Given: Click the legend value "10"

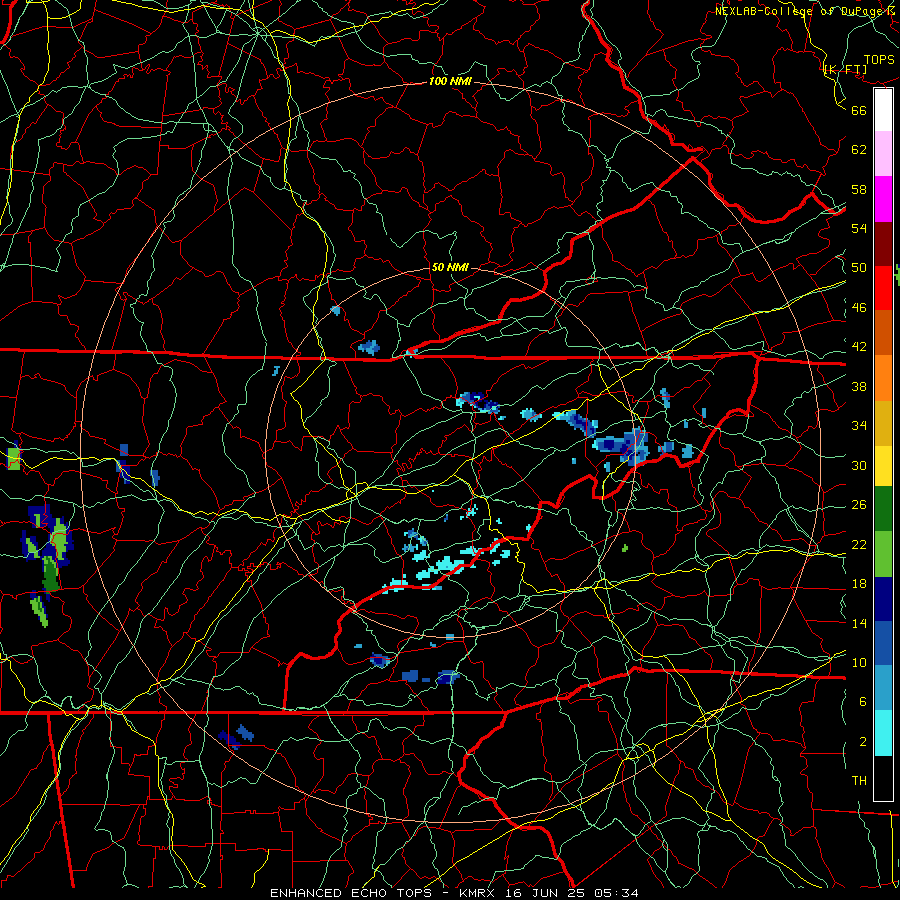Looking at the screenshot, I should [859, 662].
